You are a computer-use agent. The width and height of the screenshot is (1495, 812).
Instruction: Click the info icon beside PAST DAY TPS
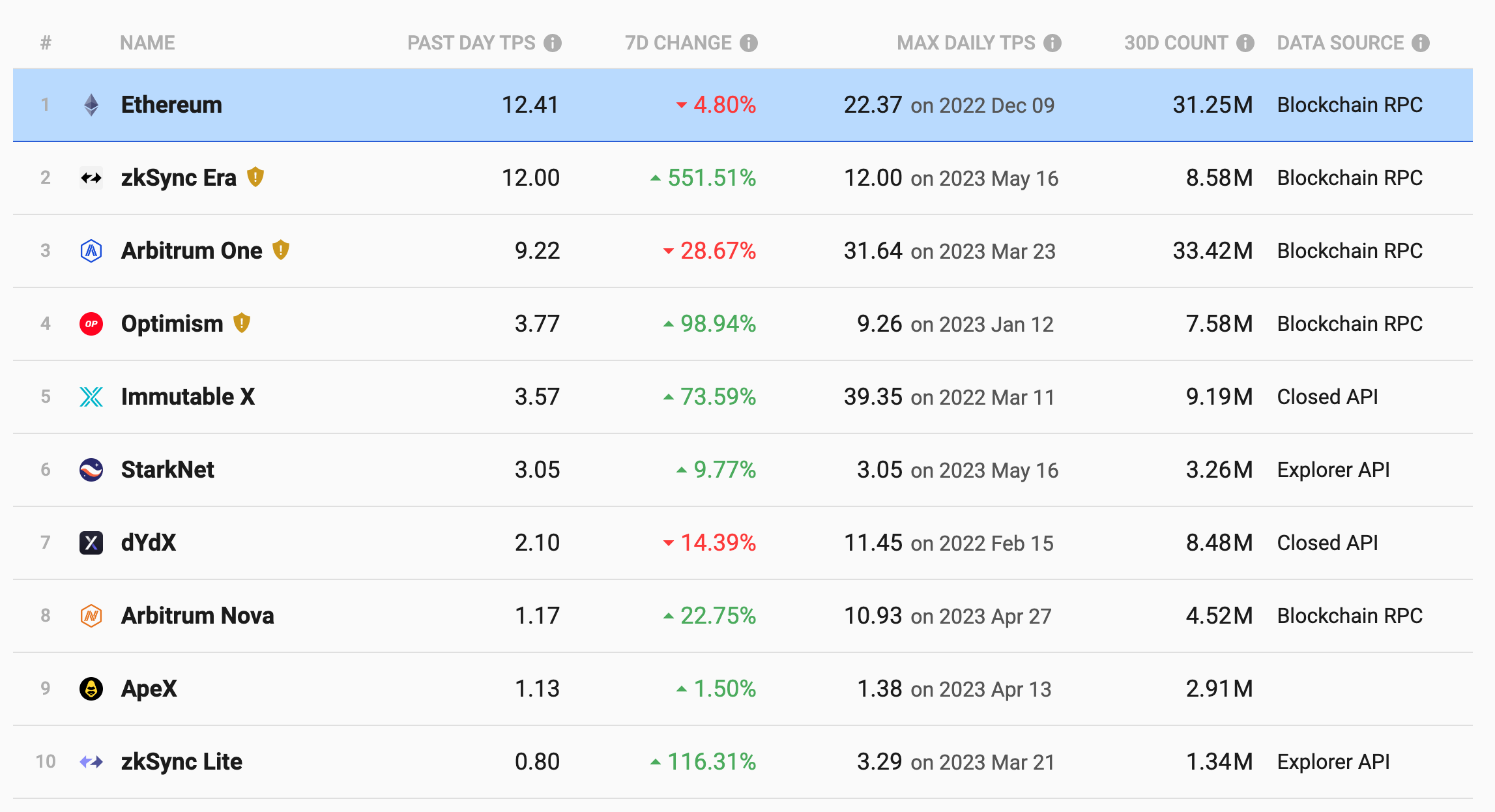click(x=553, y=43)
